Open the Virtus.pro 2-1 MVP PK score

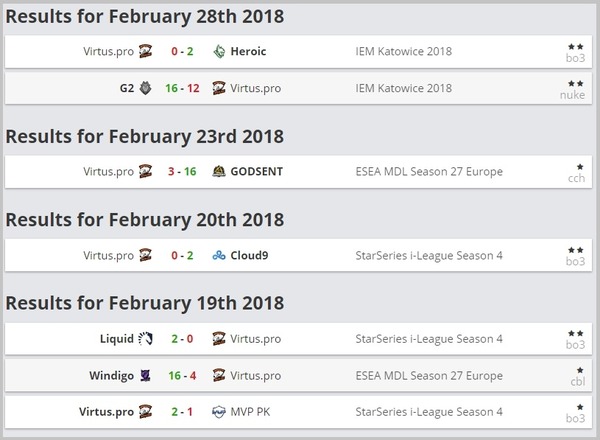click(x=182, y=412)
